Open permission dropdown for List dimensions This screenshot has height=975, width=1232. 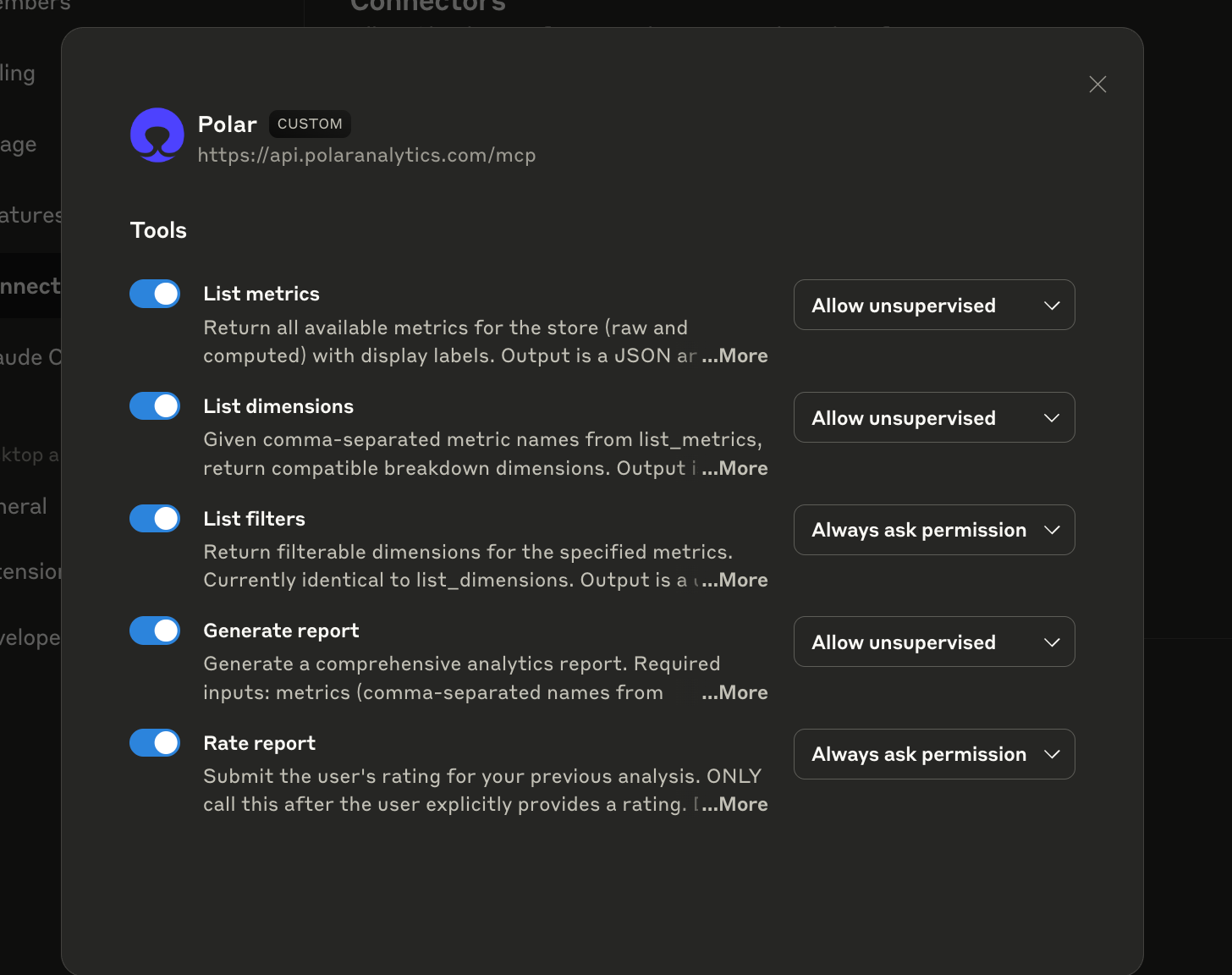(934, 417)
